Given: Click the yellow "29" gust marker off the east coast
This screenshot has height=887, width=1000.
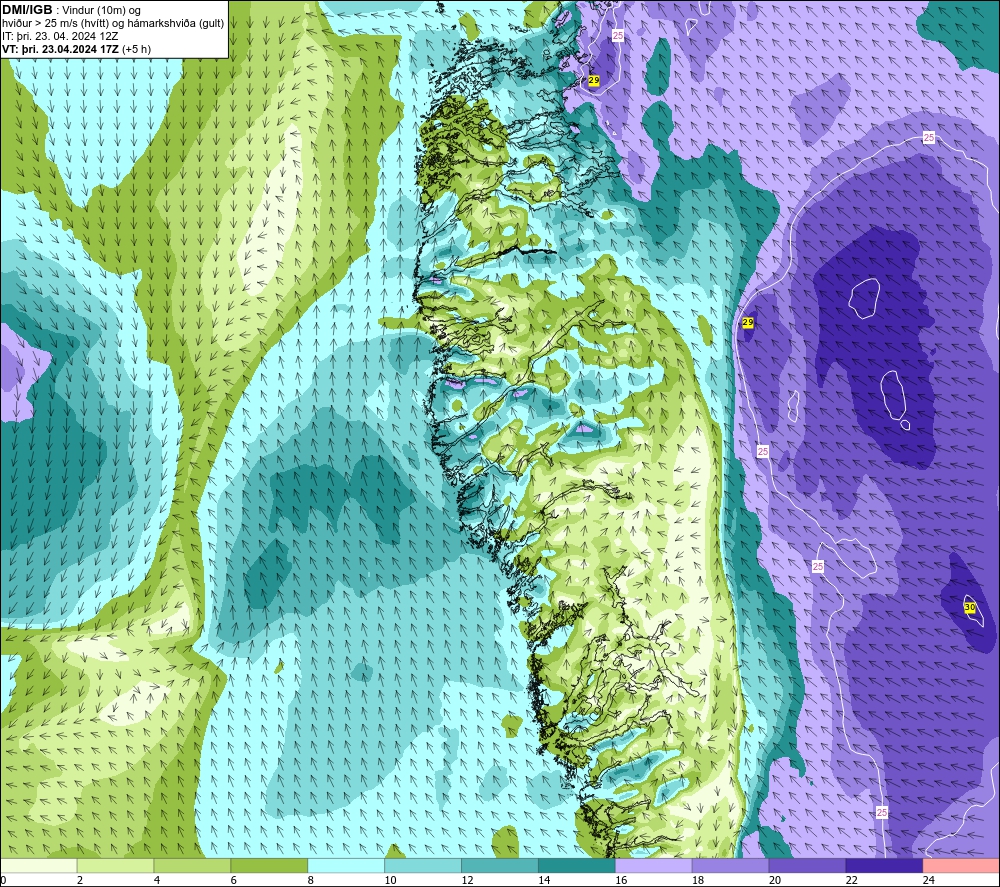Looking at the screenshot, I should click(x=748, y=323).
